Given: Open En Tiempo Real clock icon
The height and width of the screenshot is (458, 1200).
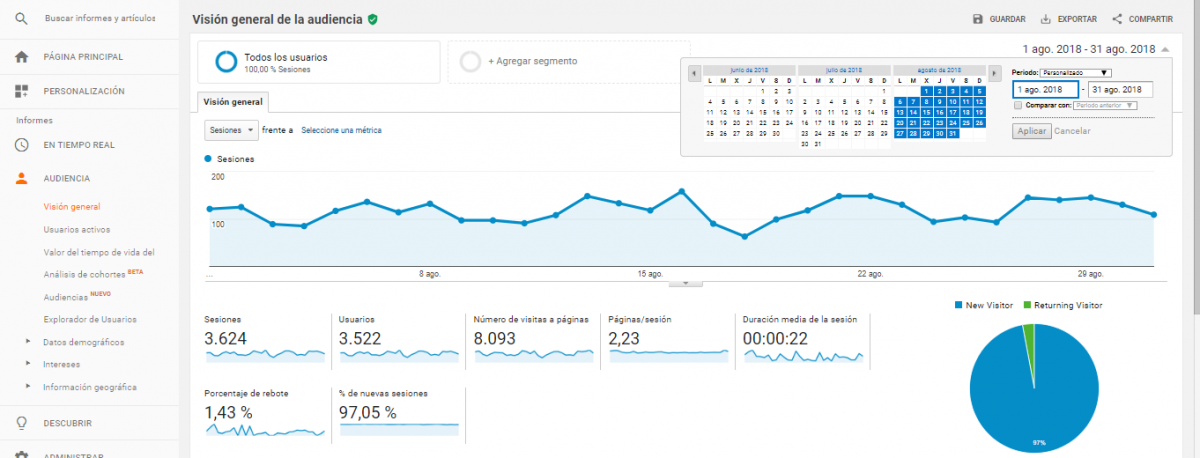Looking at the screenshot, I should (22, 144).
